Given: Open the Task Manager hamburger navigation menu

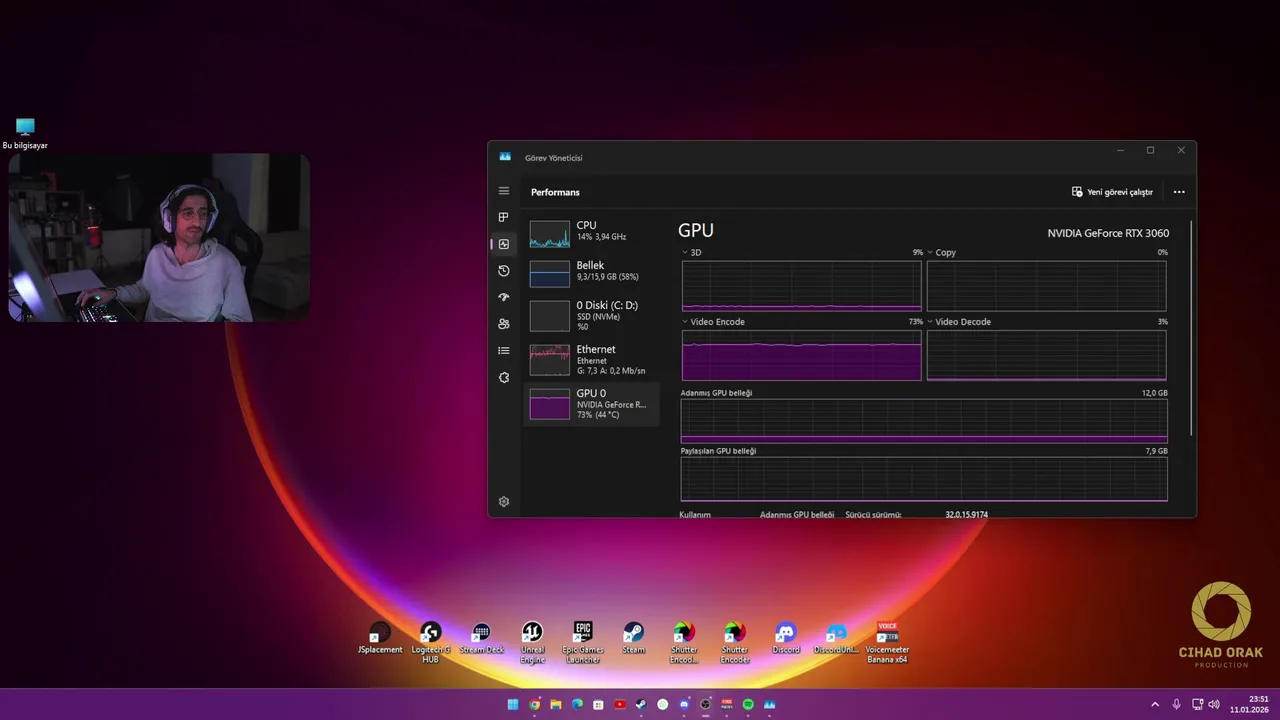Looking at the screenshot, I should click(x=504, y=191).
